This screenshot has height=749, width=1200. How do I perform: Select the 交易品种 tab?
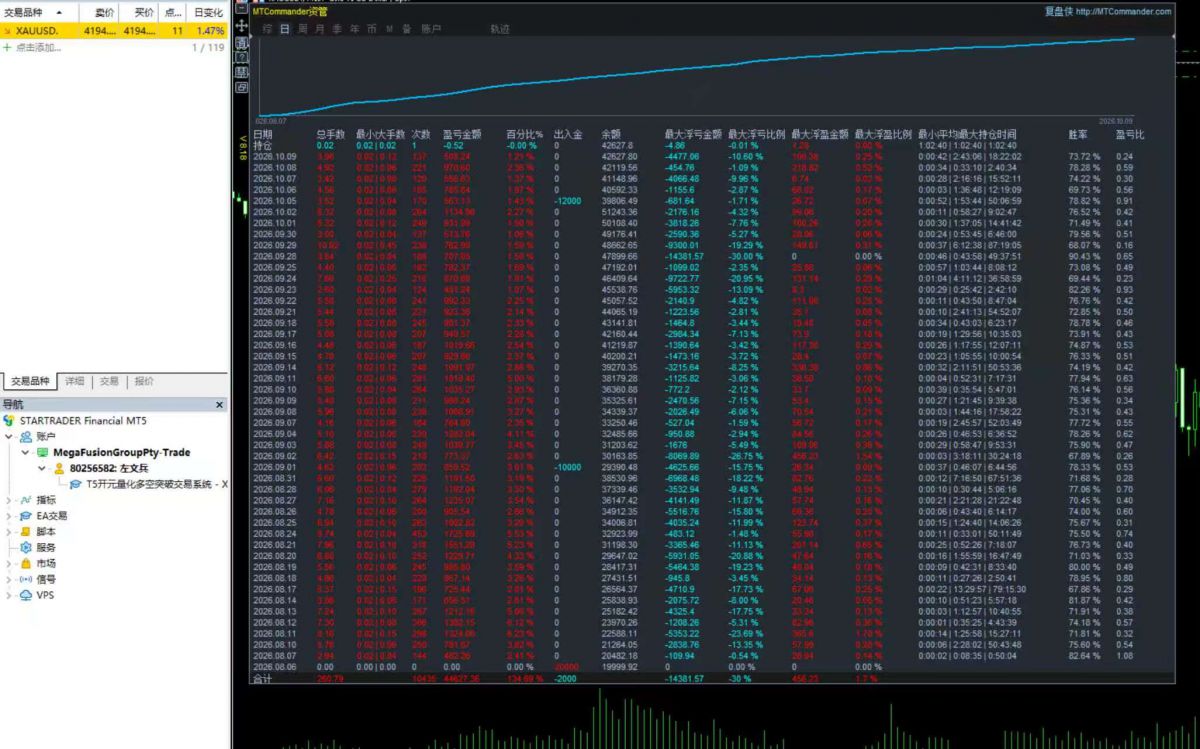tap(30, 382)
